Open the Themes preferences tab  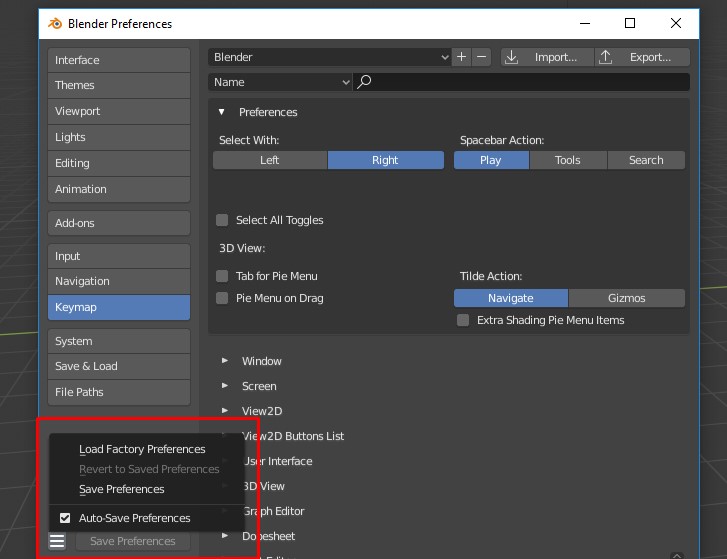tap(119, 85)
